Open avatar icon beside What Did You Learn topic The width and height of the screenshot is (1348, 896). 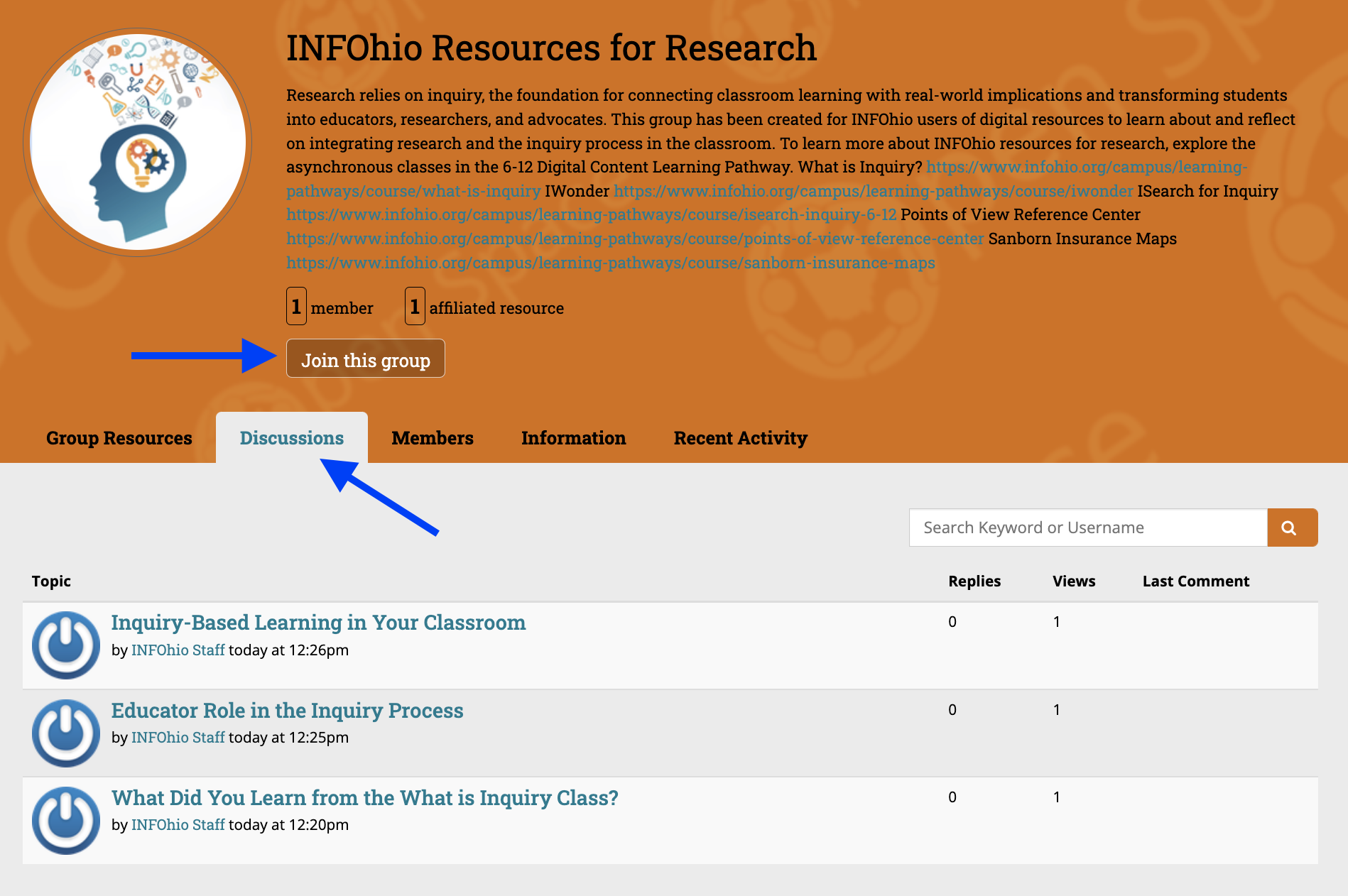66,820
